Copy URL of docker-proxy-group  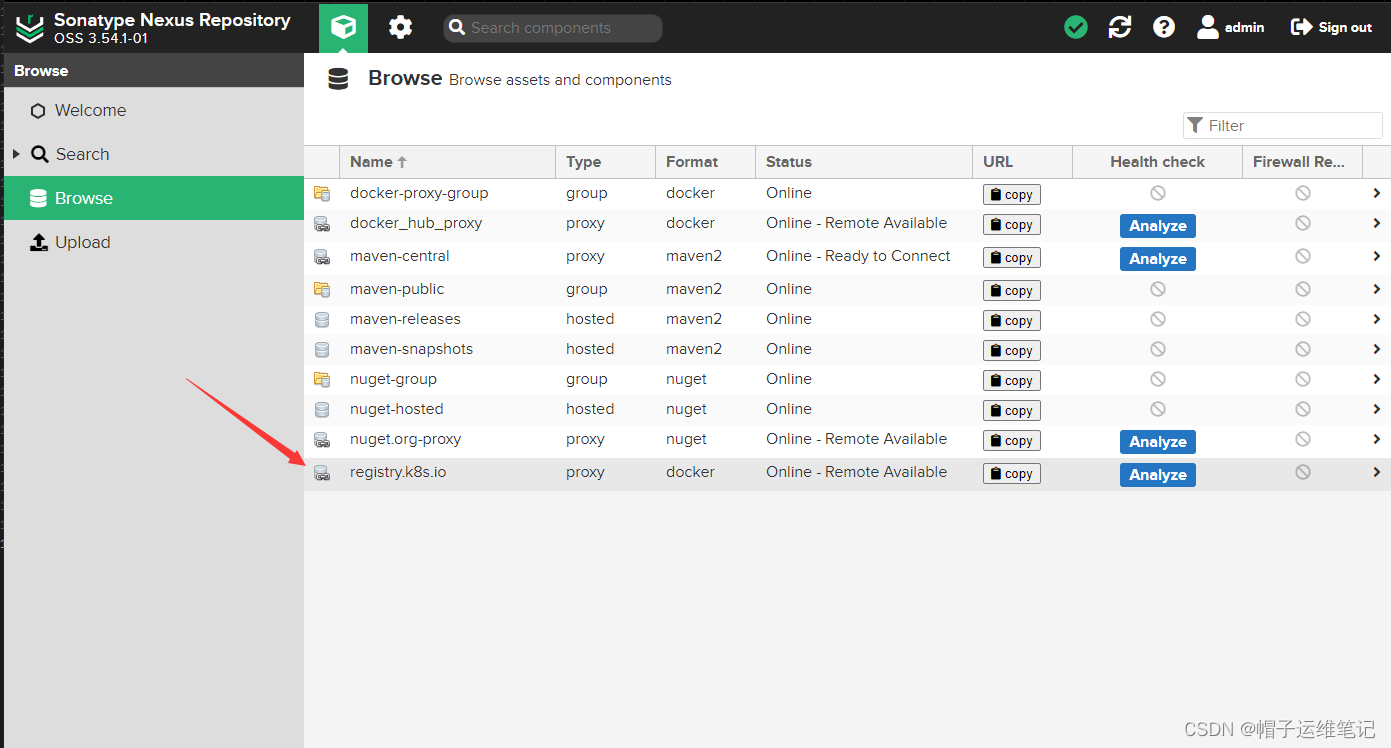[x=1012, y=194]
